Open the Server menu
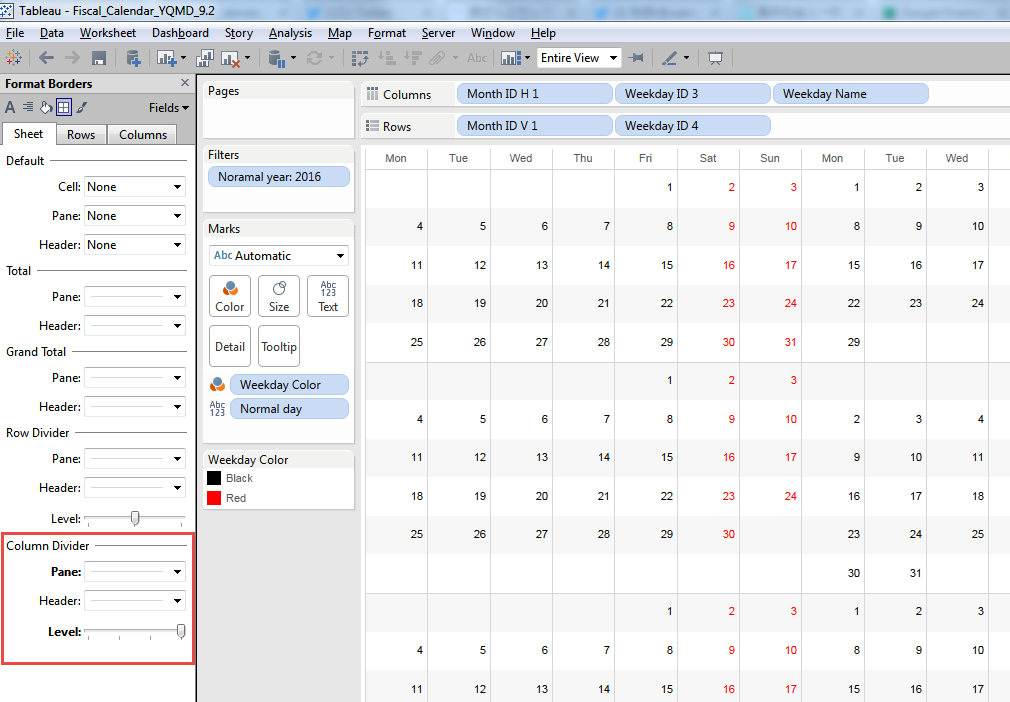 tap(438, 33)
